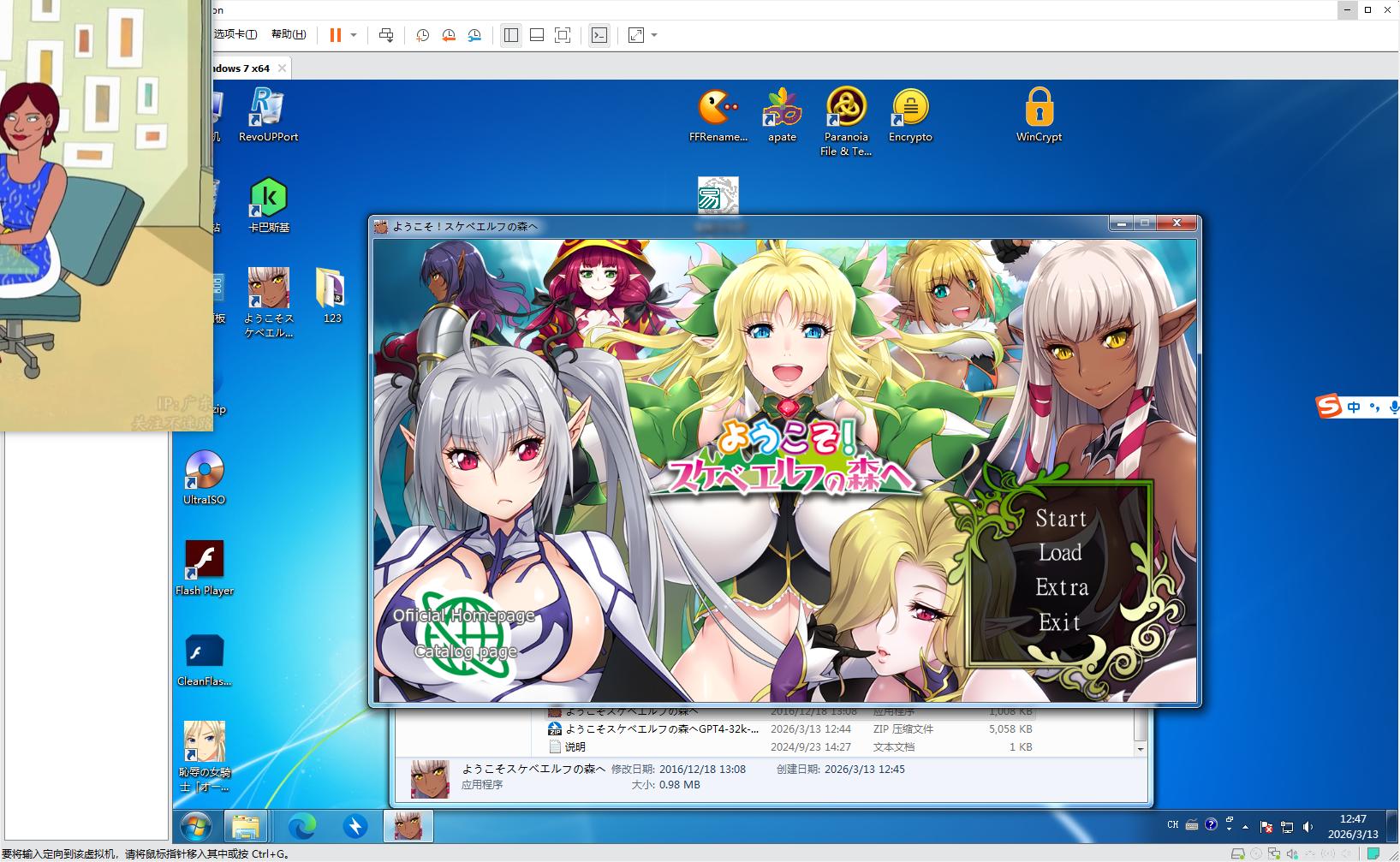This screenshot has height=862, width=1400.
Task: Click the send Ctrl+Alt+Del toolbar icon
Action: point(386,35)
